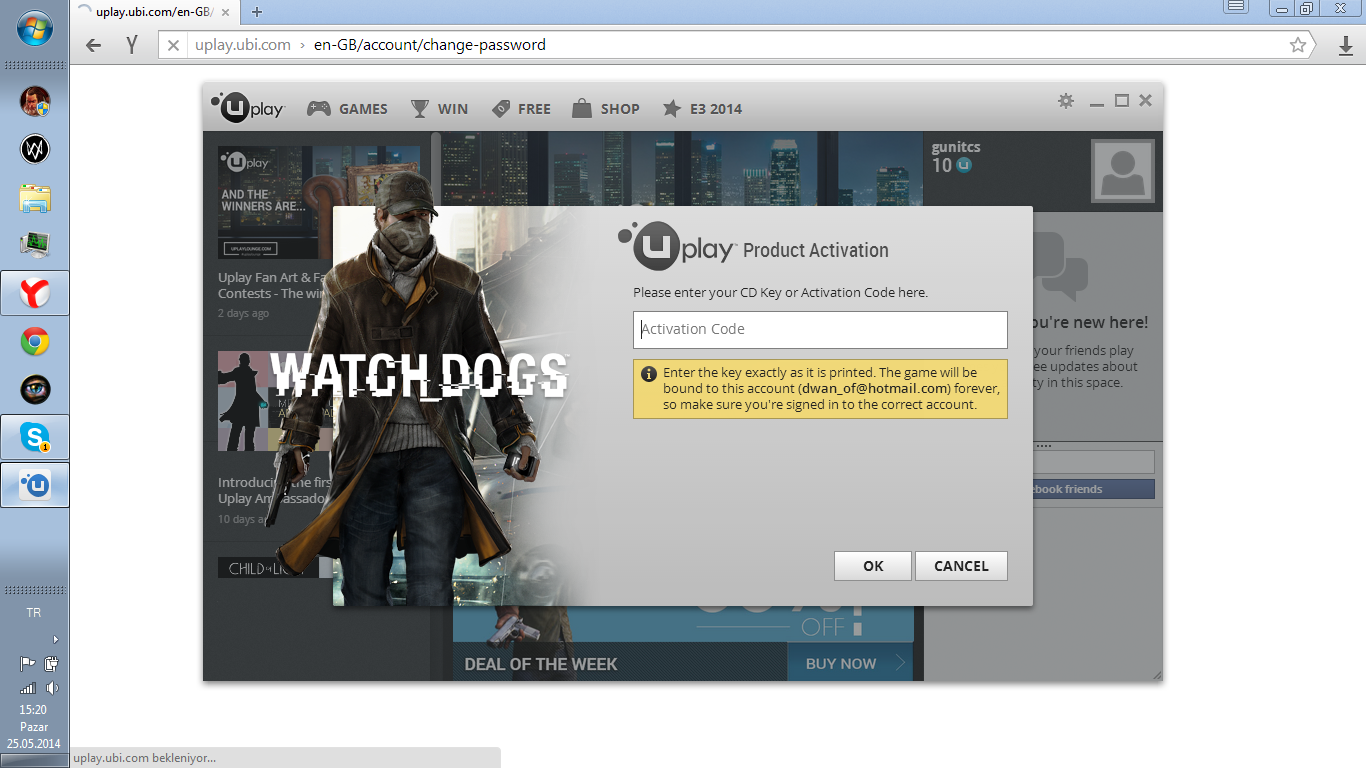Click BUY NOW on deal of the week
Image resolution: width=1366 pixels, height=768 pixels.
point(850,663)
